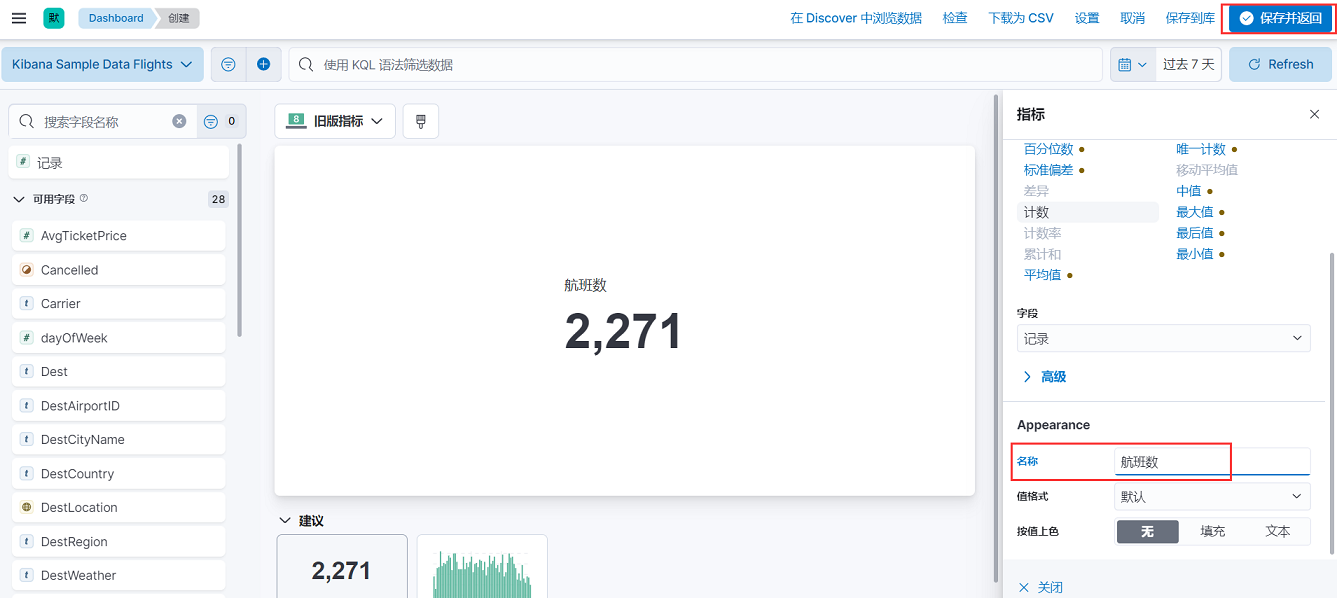Select the 2,271 metric suggestion thumbnail
Viewport: 1337px width, 598px height.
point(342,567)
